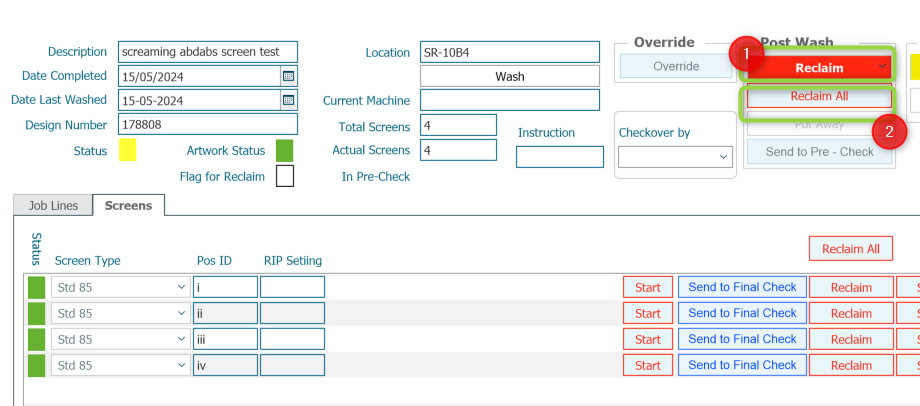Reclaim the screen in row iii
Image resolution: width=920 pixels, height=406 pixels.
pyautogui.click(x=851, y=339)
